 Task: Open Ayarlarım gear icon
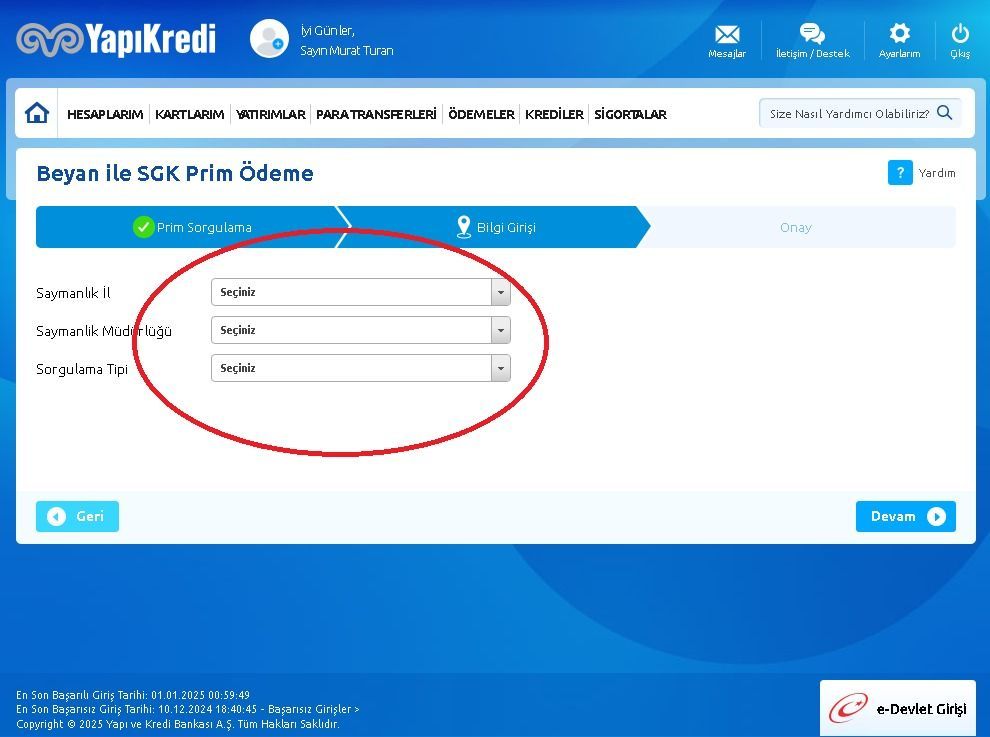(899, 34)
